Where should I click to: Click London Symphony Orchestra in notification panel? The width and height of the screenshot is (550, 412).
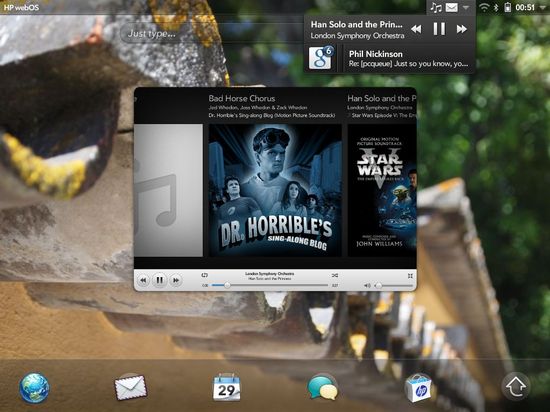pyautogui.click(x=357, y=36)
